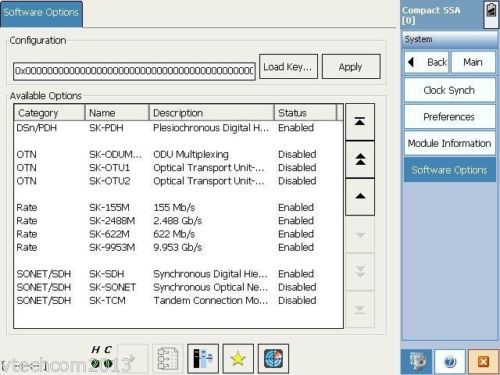Click the configuration key input field
This screenshot has height=375, width=500.
tap(134, 71)
